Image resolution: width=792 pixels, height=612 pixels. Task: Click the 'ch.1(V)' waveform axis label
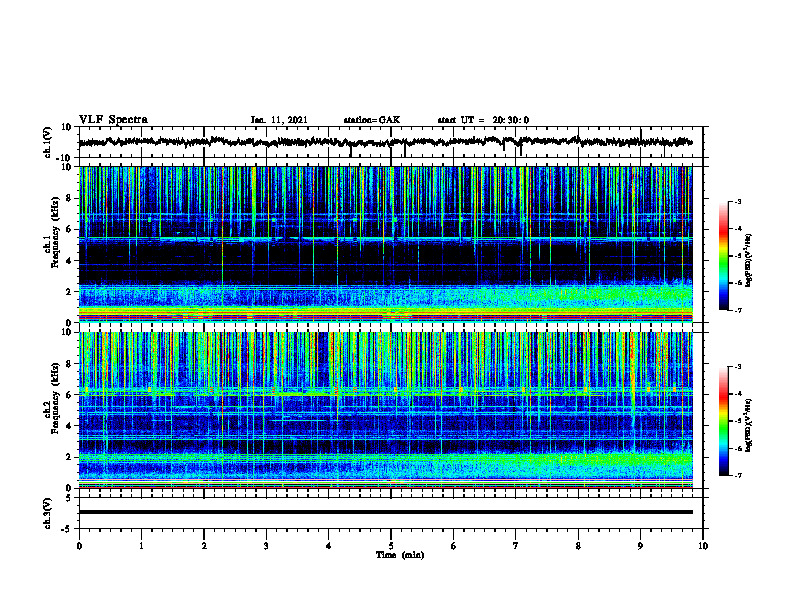click(47, 142)
